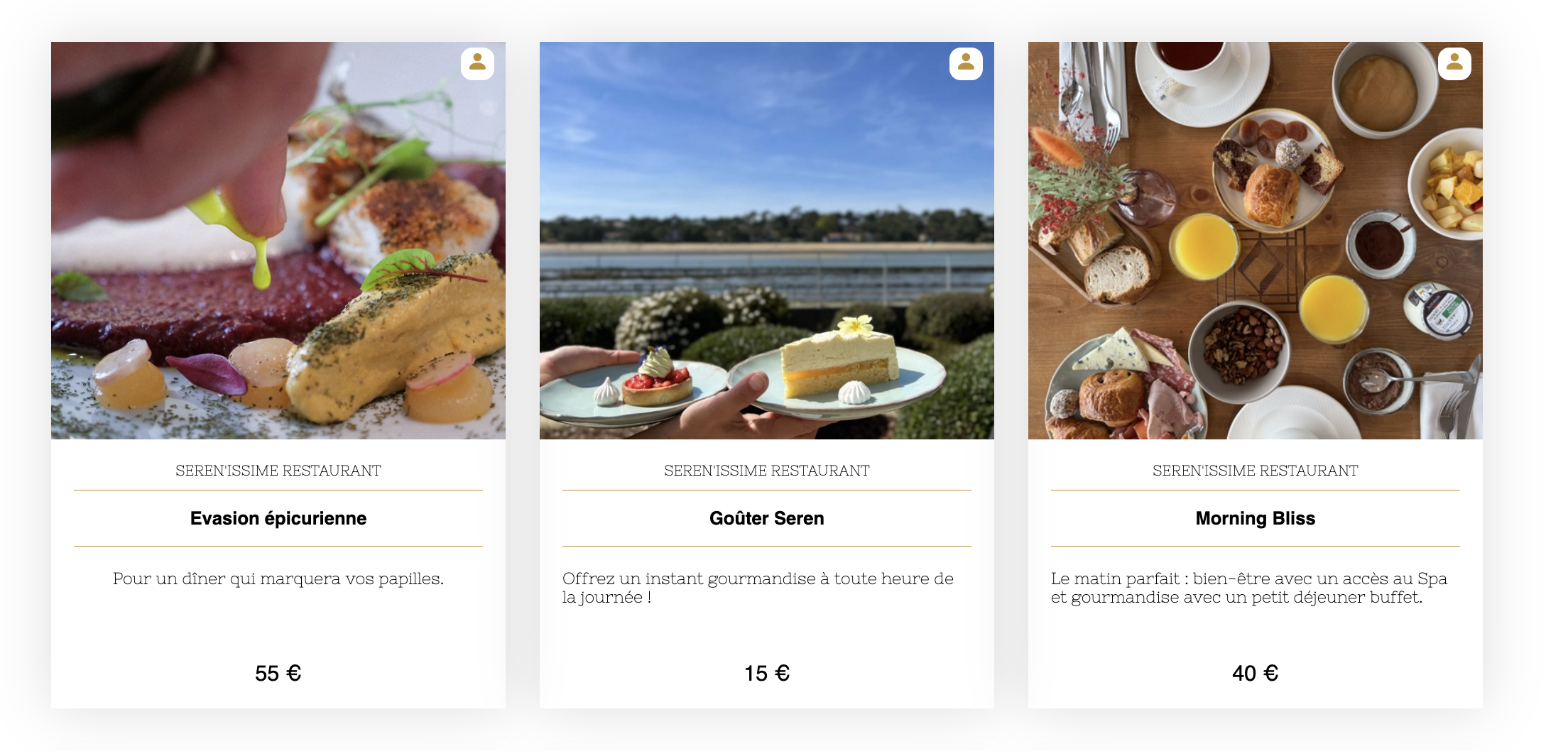The width and height of the screenshot is (1568, 751).
Task: Open the Evasion épicurienne dish photo
Action: 278,241
